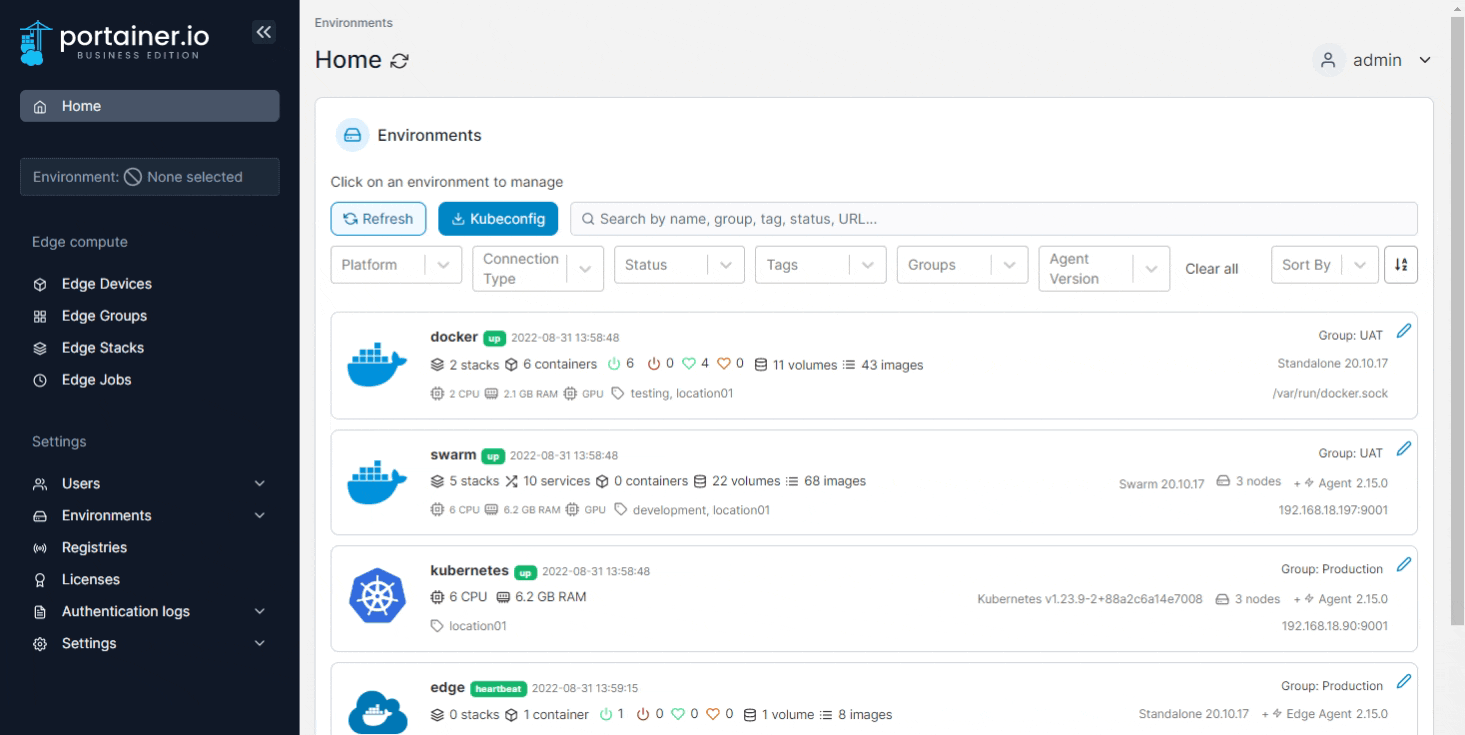Screen dimensions: 1465x735
Task: Open the edge environment by name
Action: 447,688
